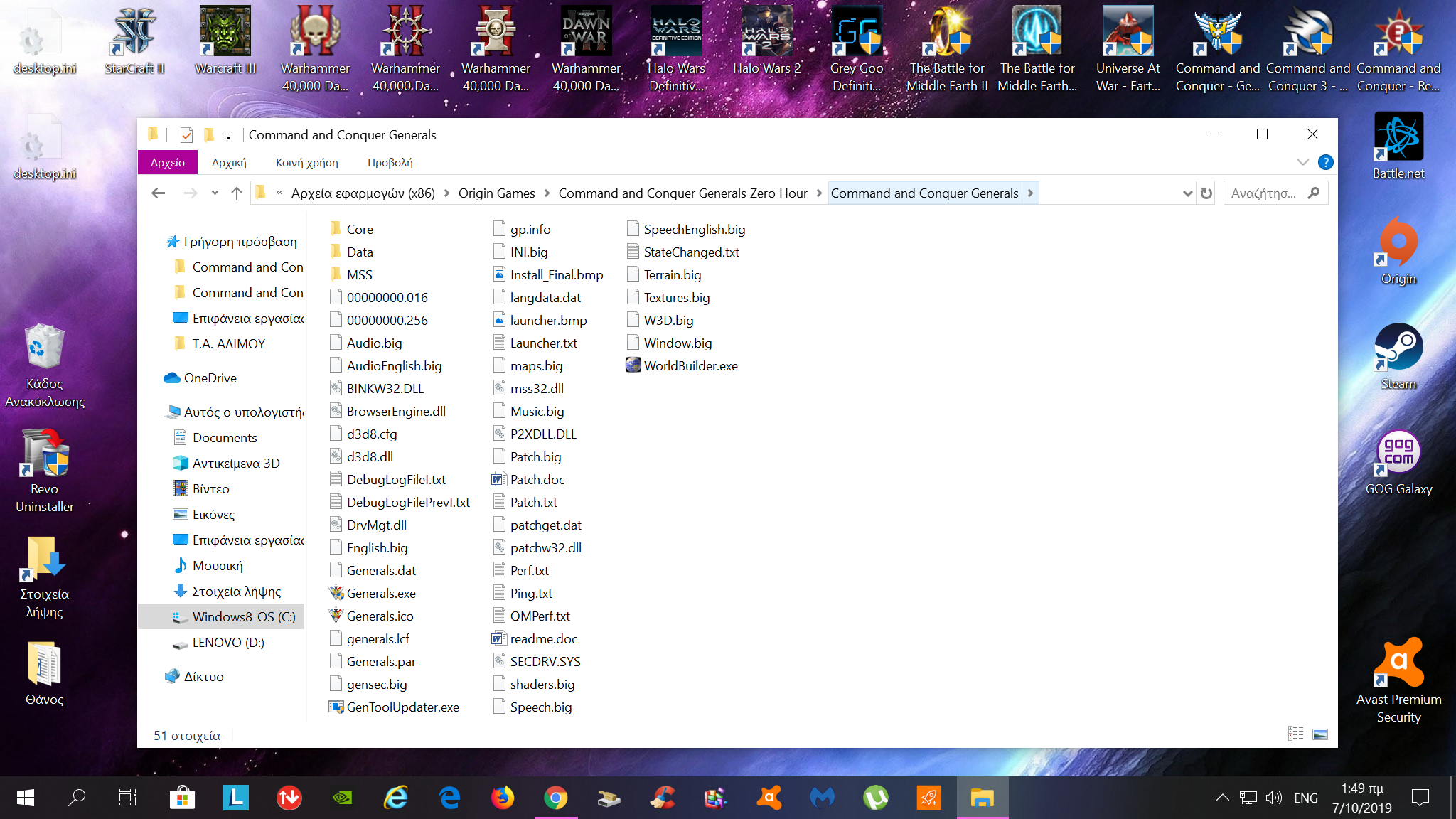Open the Patch.doc Word document

(528, 479)
